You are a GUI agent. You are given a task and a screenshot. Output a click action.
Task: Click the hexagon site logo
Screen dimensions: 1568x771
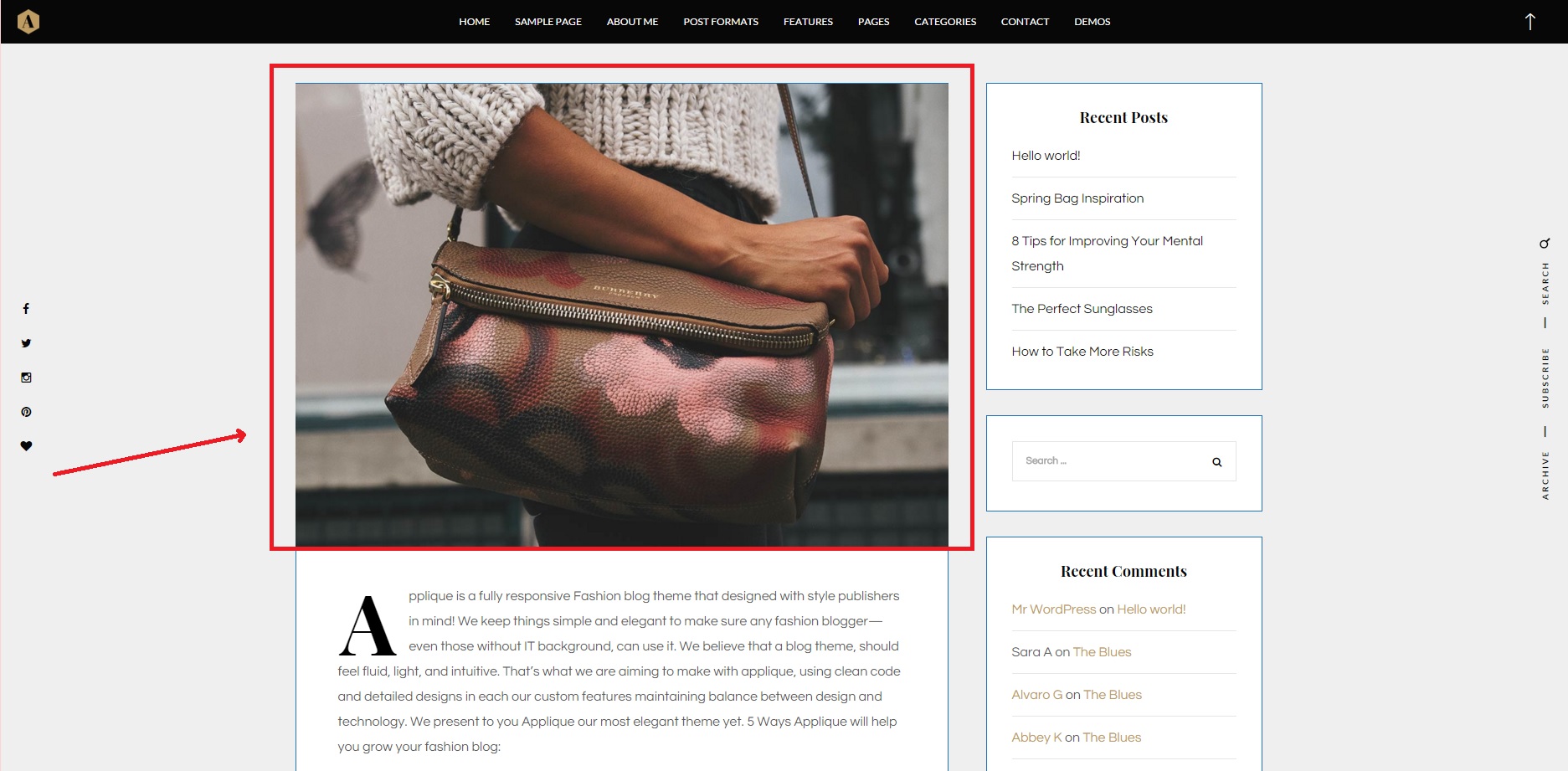tap(28, 22)
